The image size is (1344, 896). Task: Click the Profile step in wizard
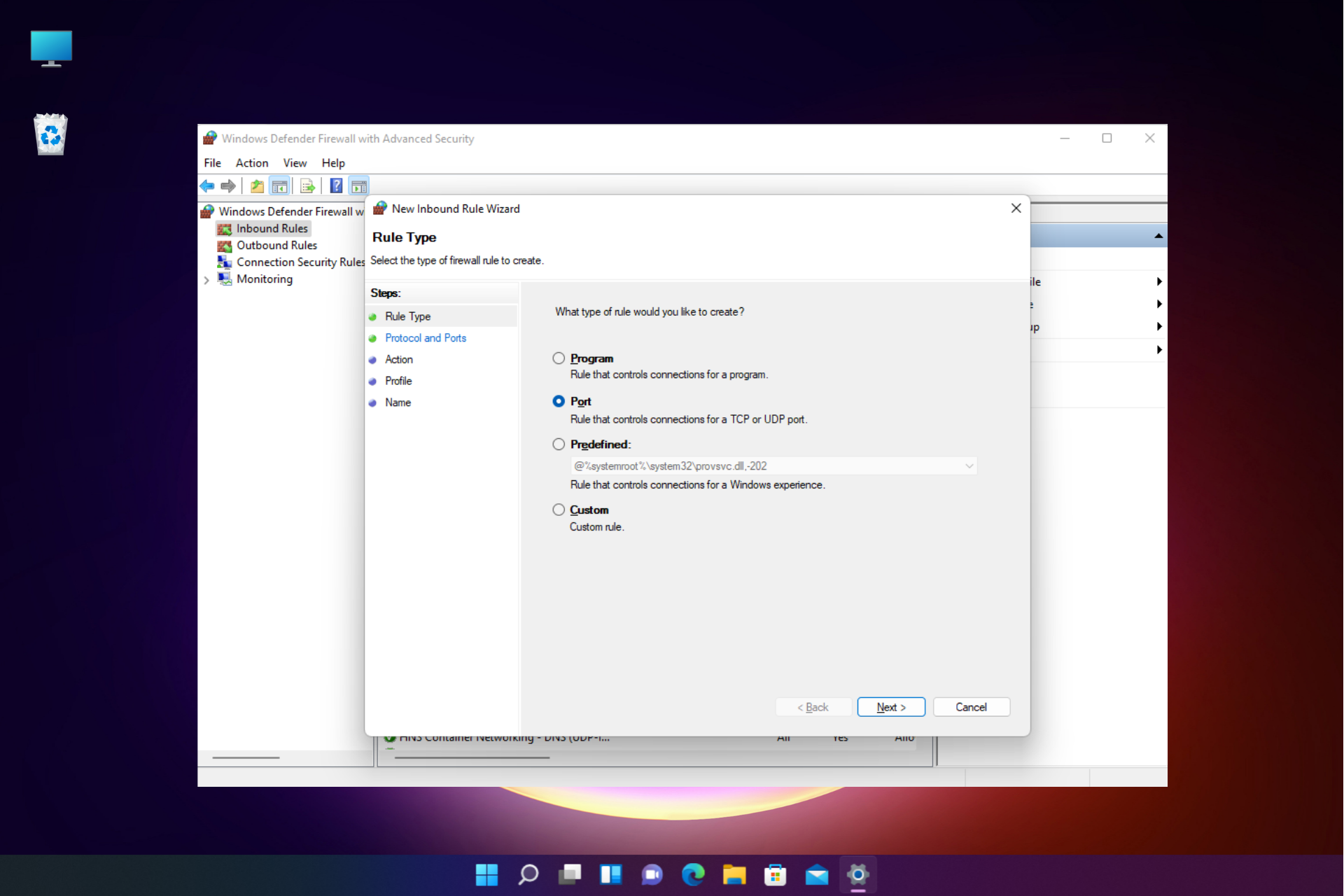click(398, 381)
